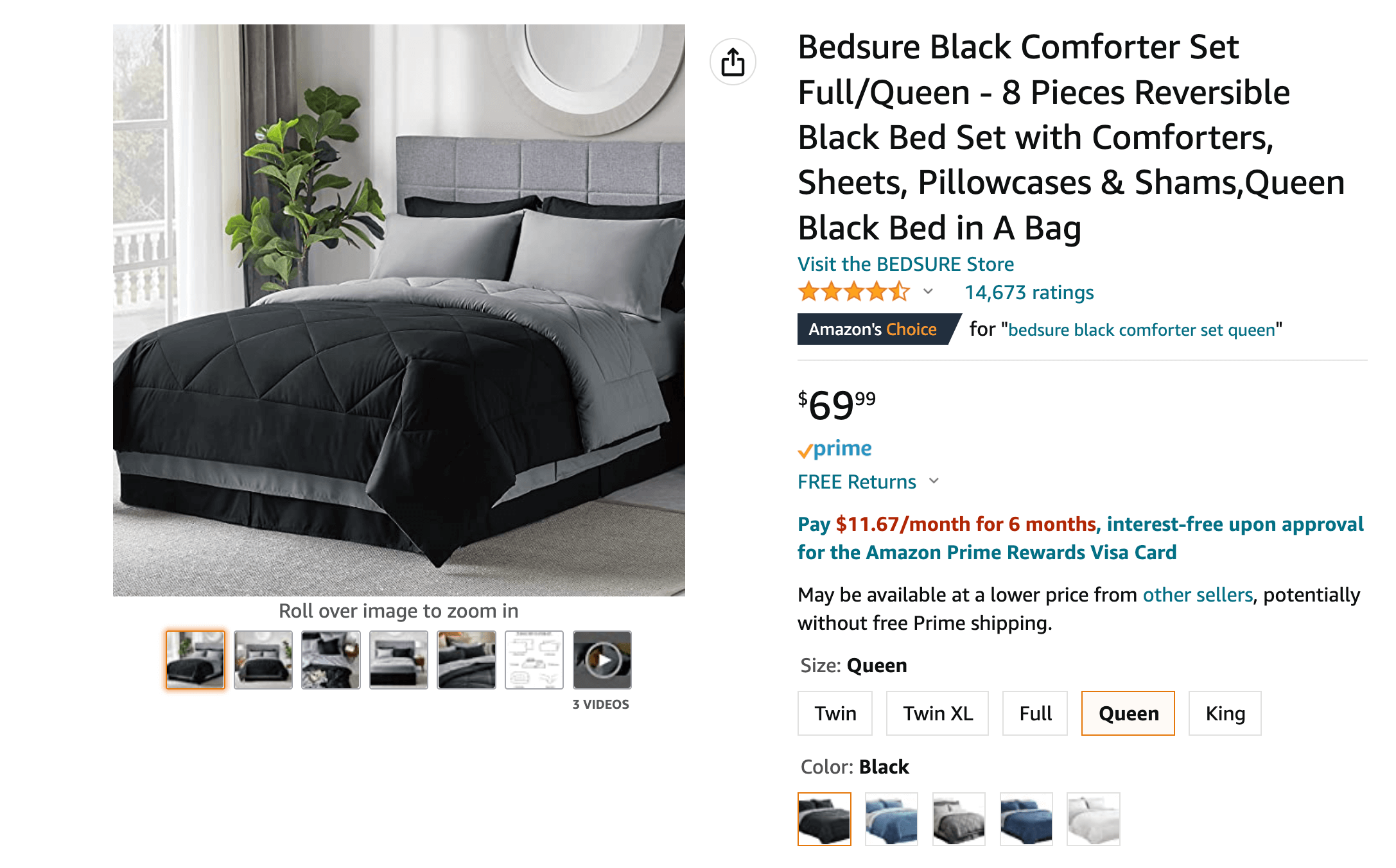This screenshot has height=868, width=1396.
Task: Visit the BEDSURE Store
Action: point(905,264)
